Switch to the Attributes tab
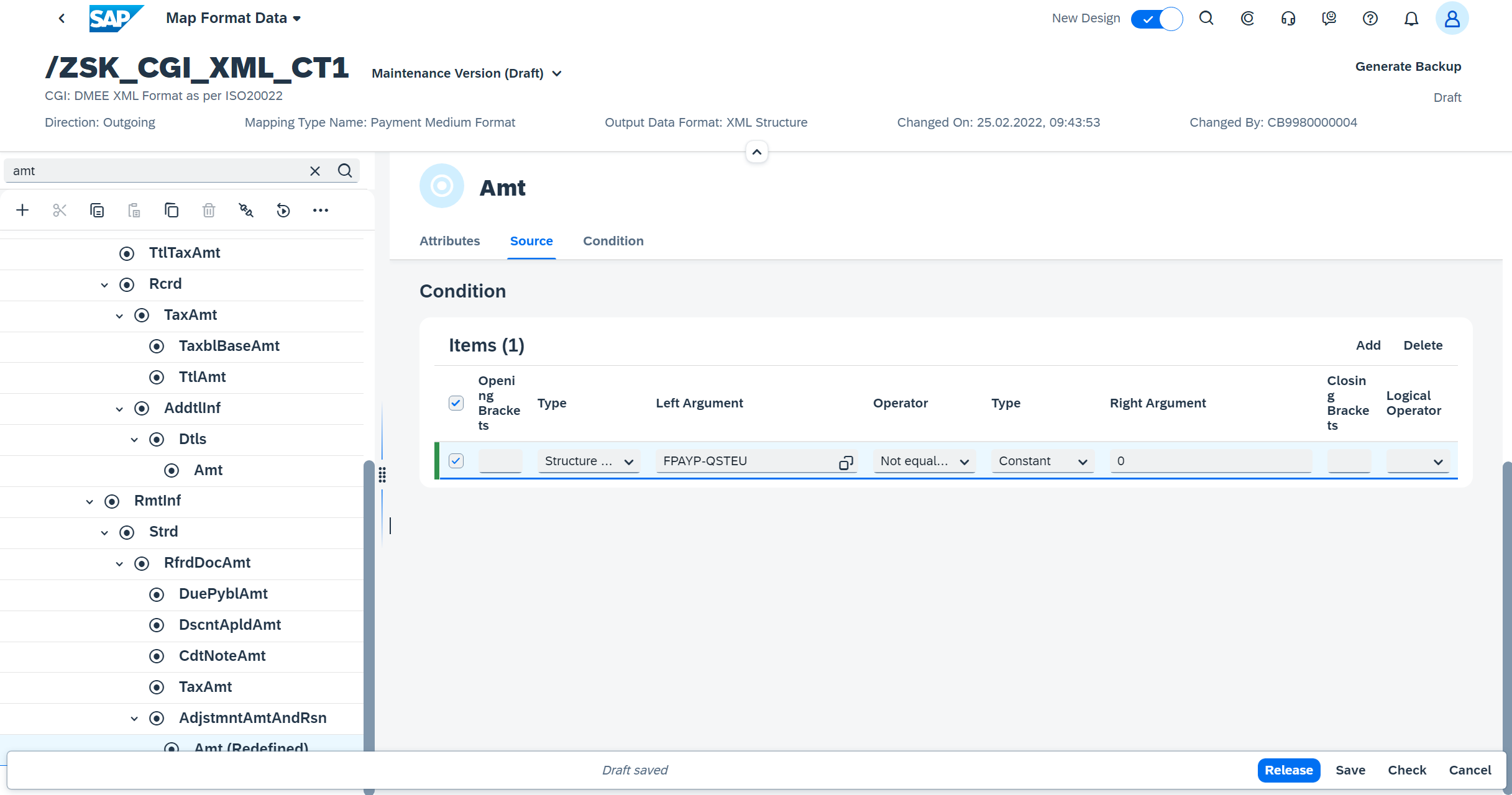The width and height of the screenshot is (1512, 795). click(x=449, y=241)
